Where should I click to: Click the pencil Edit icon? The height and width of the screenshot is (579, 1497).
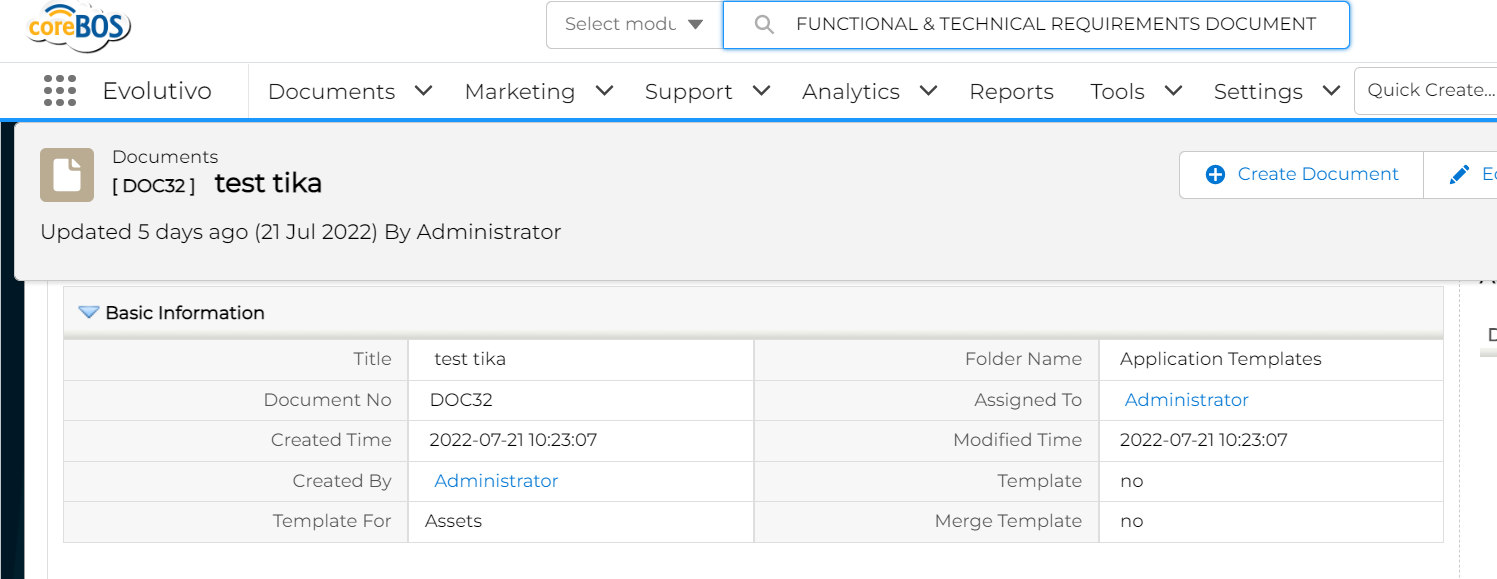click(x=1459, y=175)
